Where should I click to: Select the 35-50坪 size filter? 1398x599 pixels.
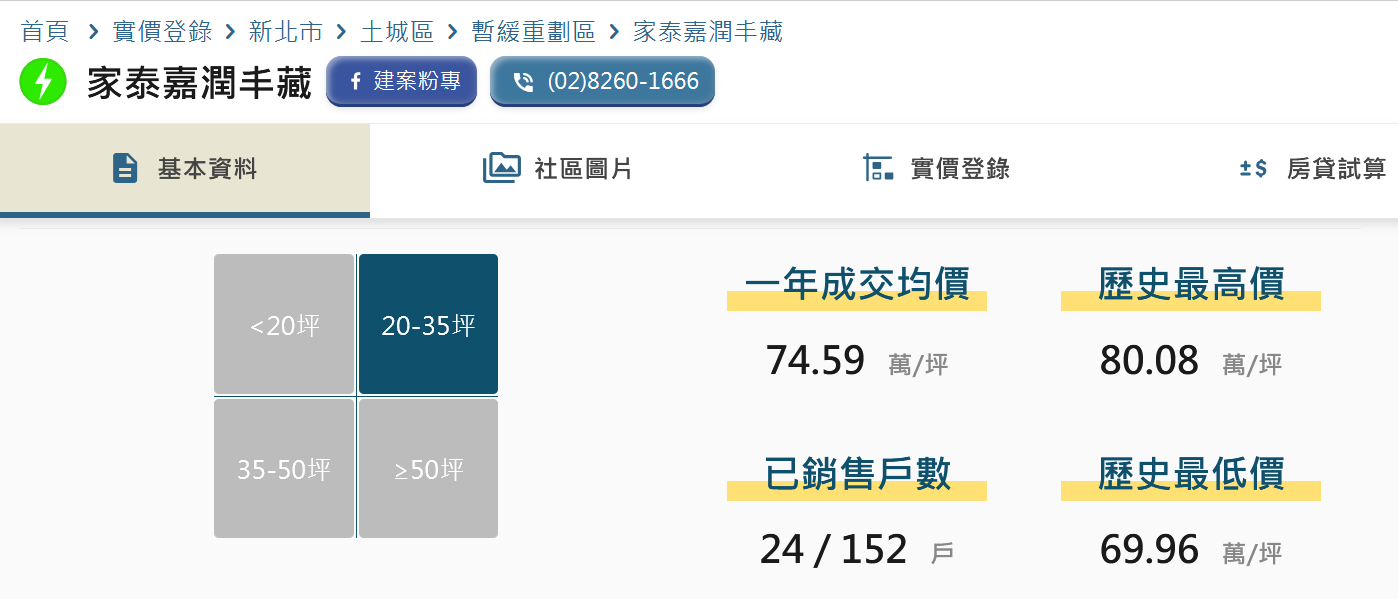(x=284, y=469)
